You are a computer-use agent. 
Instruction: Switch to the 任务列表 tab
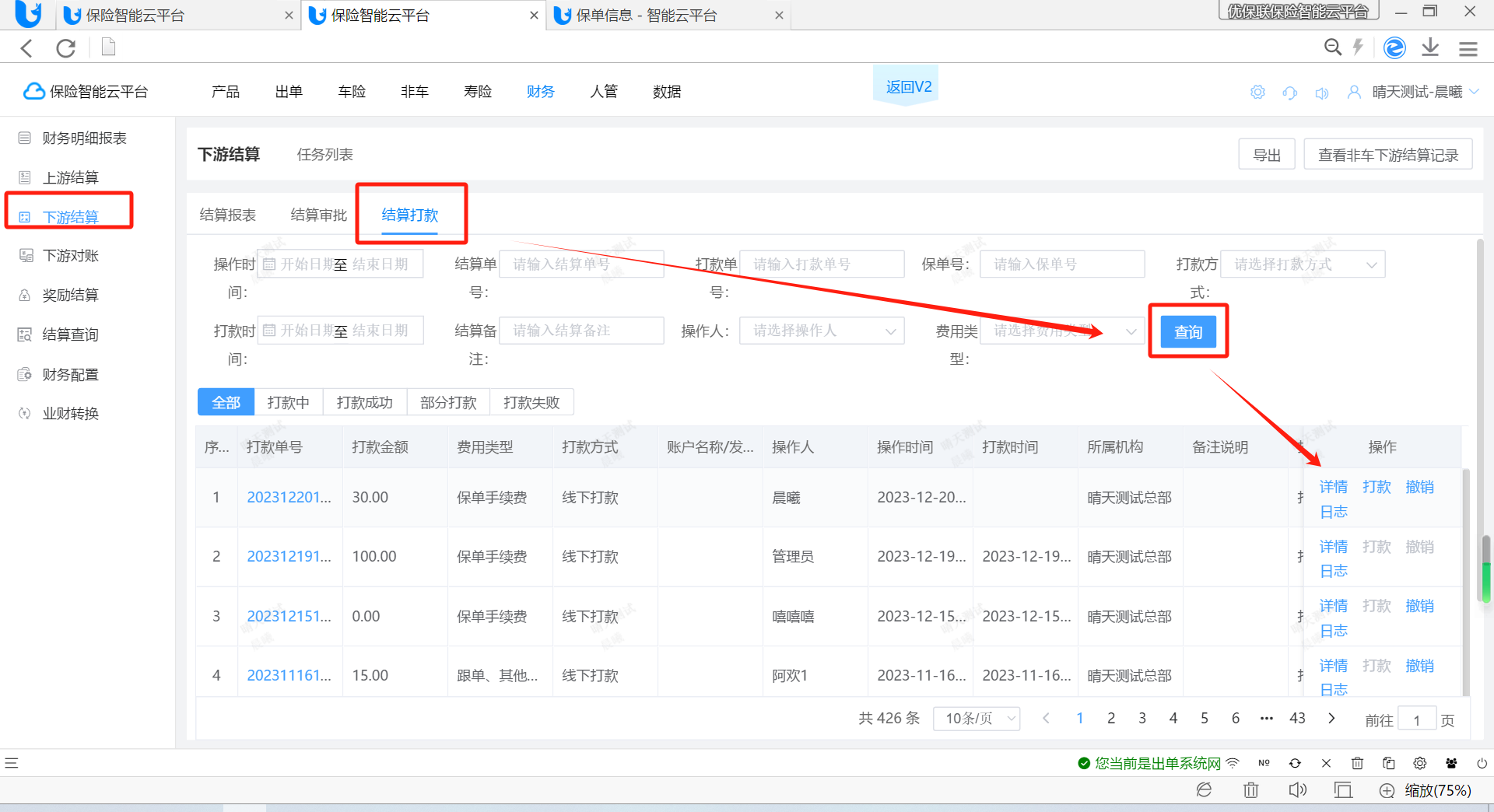(x=324, y=155)
